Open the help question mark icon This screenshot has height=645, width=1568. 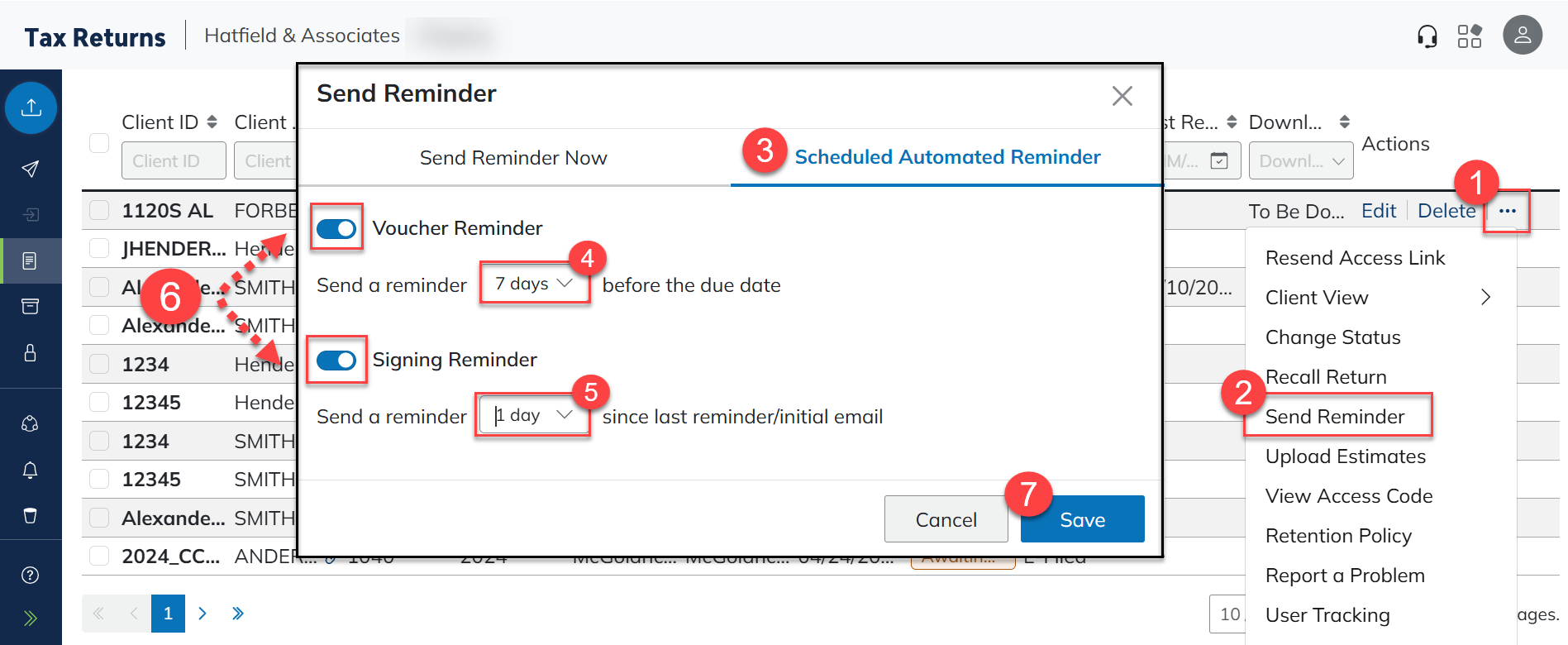pos(31,576)
